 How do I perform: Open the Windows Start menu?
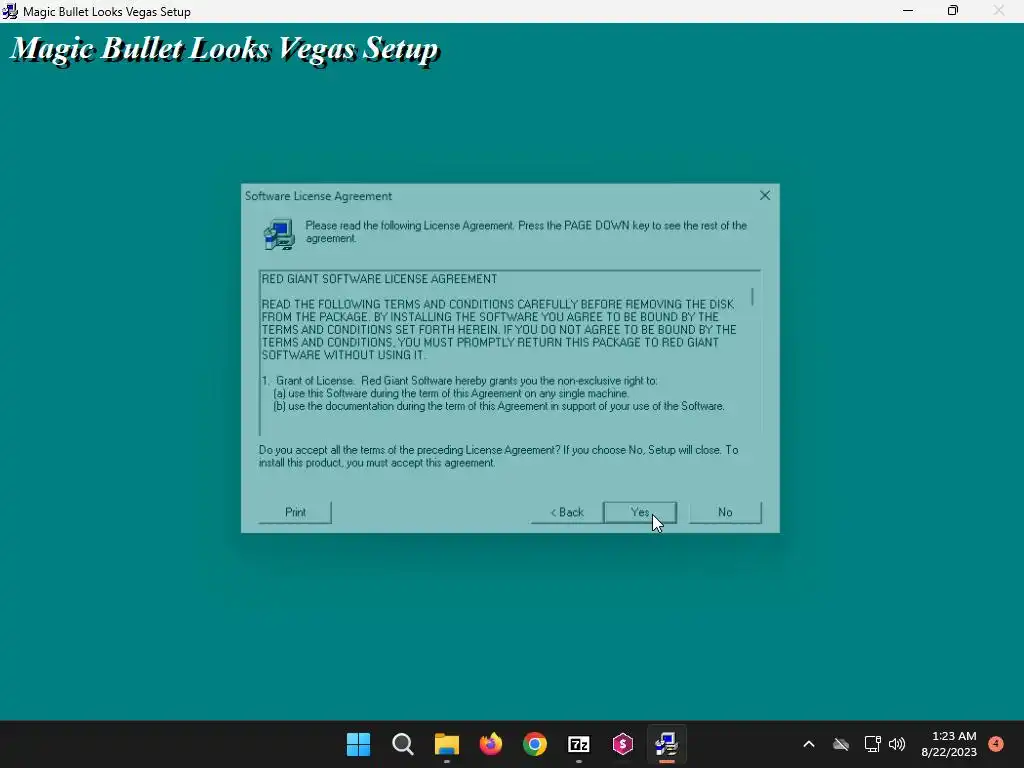pyautogui.click(x=359, y=744)
